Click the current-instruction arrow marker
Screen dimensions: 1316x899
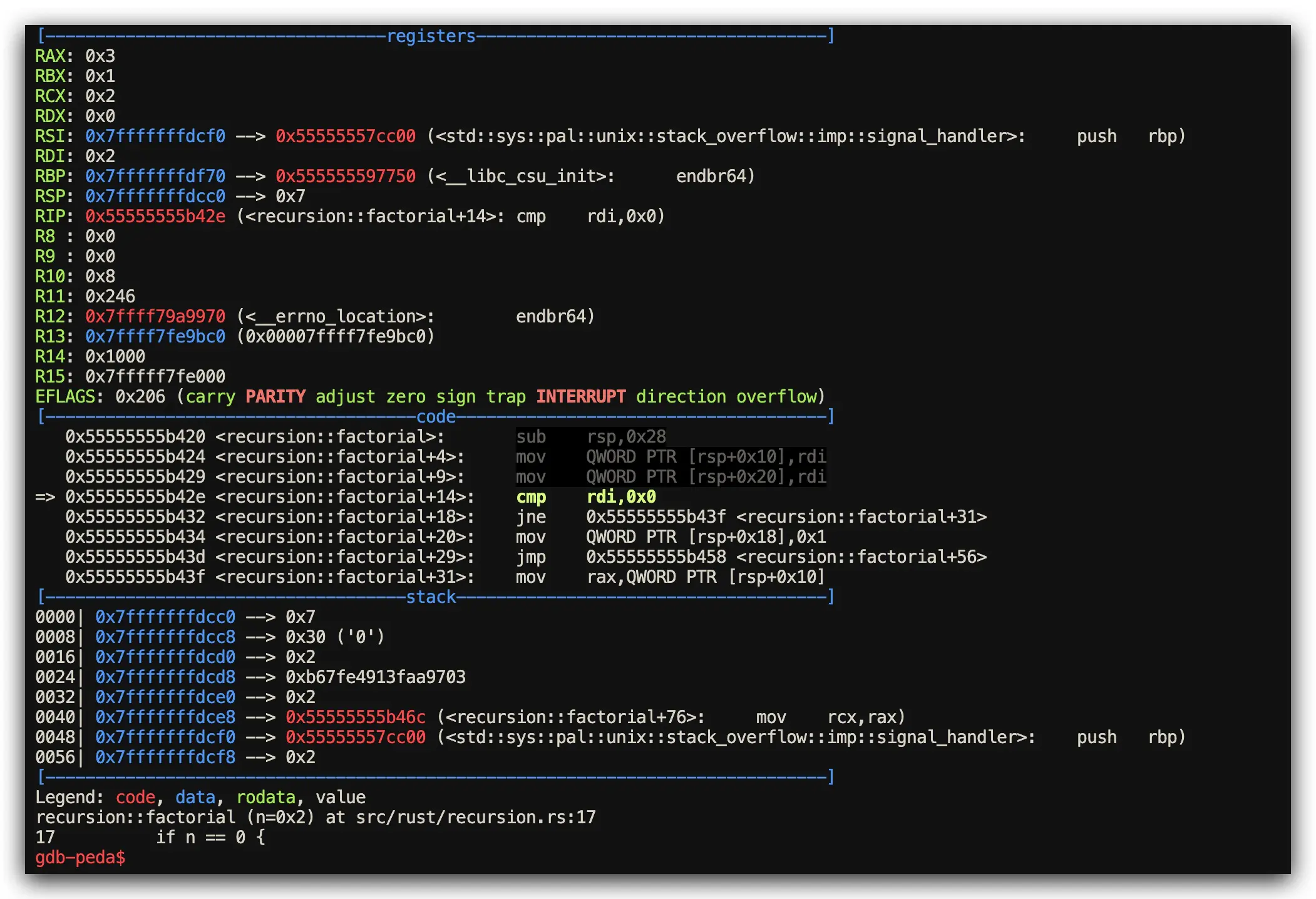45,497
